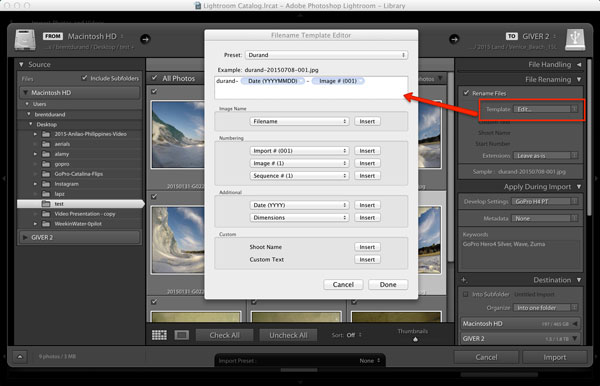Collapse the Source panel
600x386 pixels.
click(21, 65)
